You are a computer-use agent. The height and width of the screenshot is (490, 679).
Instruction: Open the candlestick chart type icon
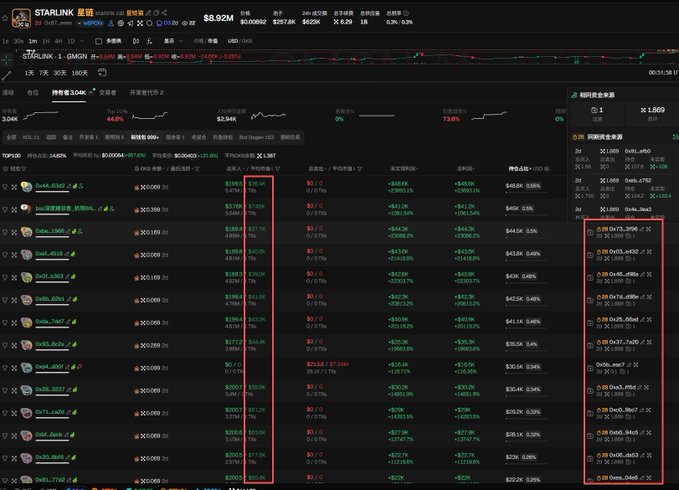tap(136, 41)
